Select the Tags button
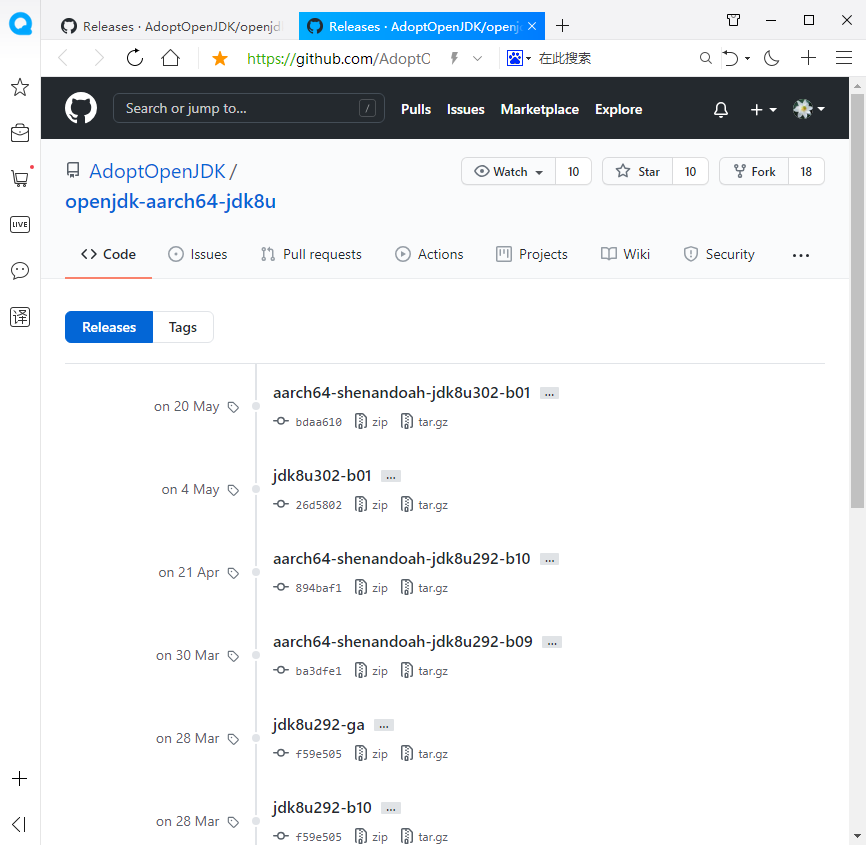The width and height of the screenshot is (866, 845). coord(183,327)
